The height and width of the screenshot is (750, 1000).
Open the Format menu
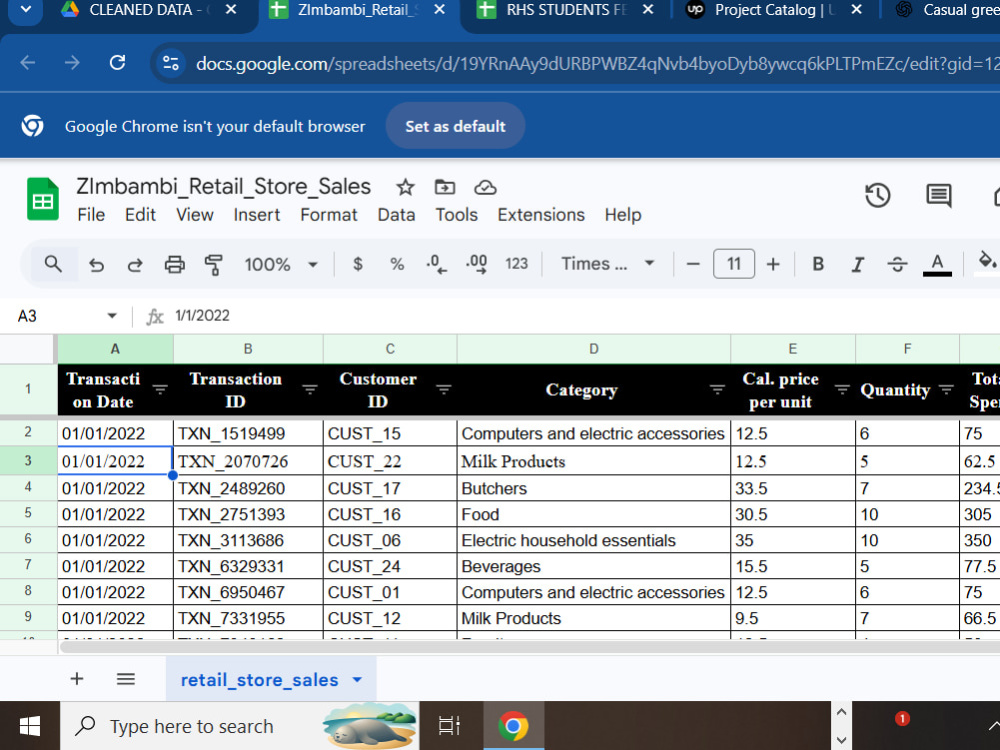click(328, 215)
